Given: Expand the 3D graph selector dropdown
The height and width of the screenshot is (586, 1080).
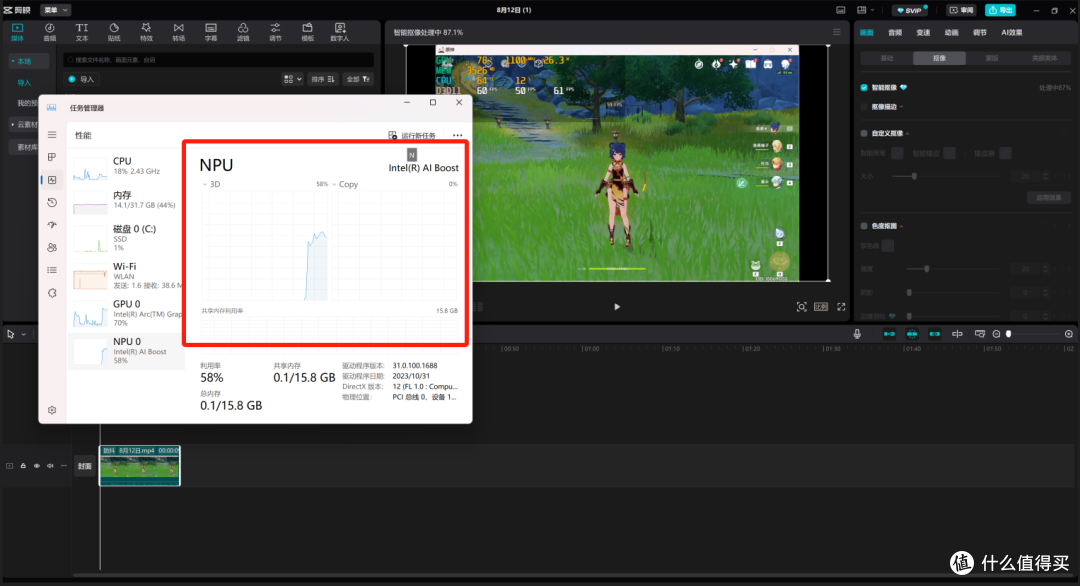Looking at the screenshot, I should click(211, 184).
